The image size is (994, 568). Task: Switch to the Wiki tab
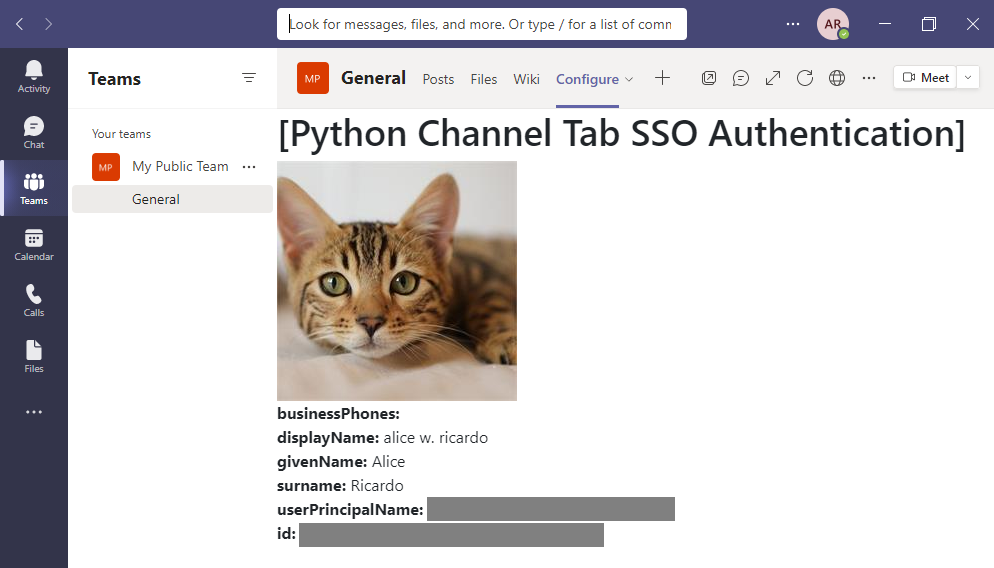(x=526, y=79)
